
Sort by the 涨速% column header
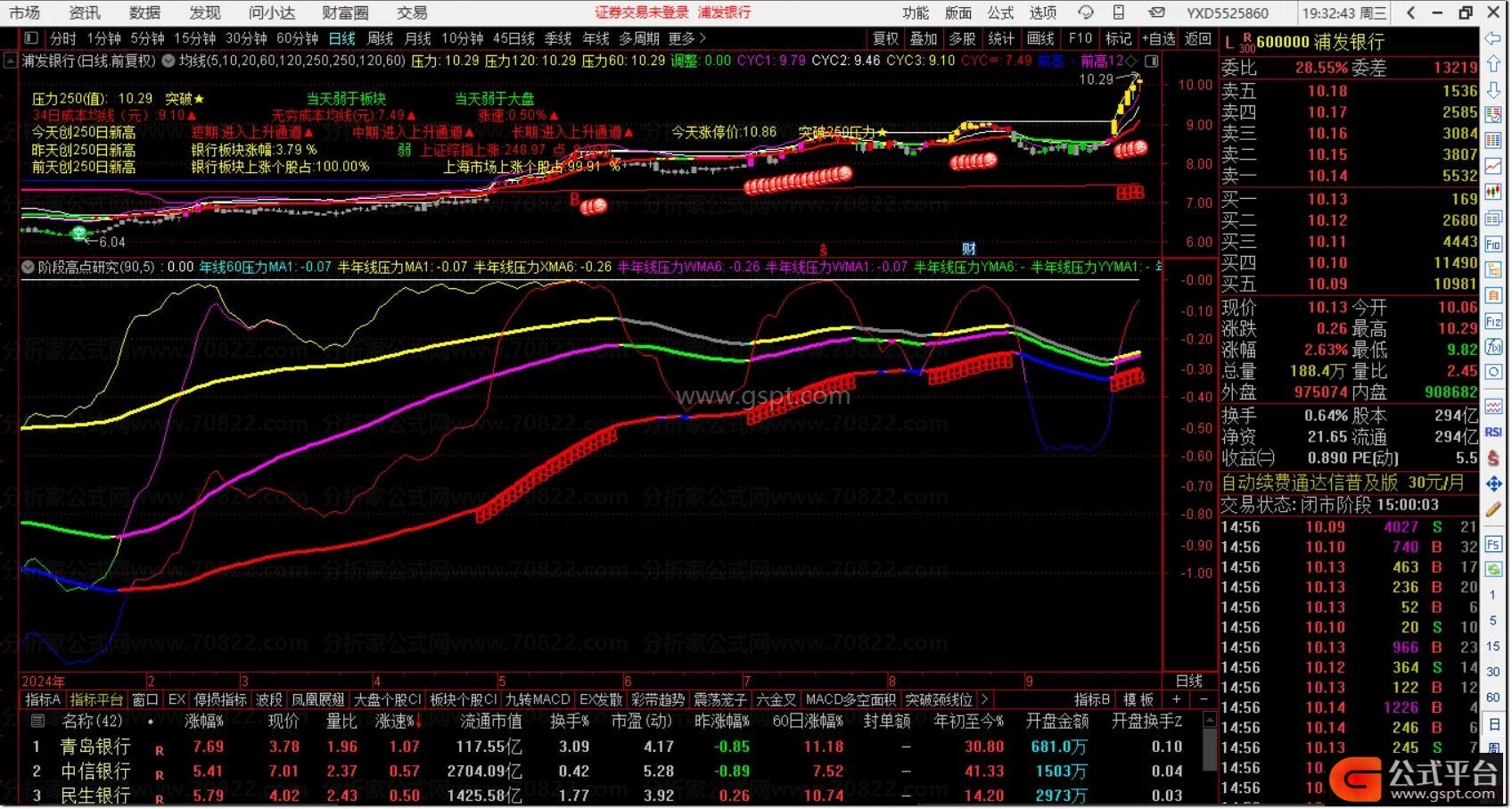(398, 721)
